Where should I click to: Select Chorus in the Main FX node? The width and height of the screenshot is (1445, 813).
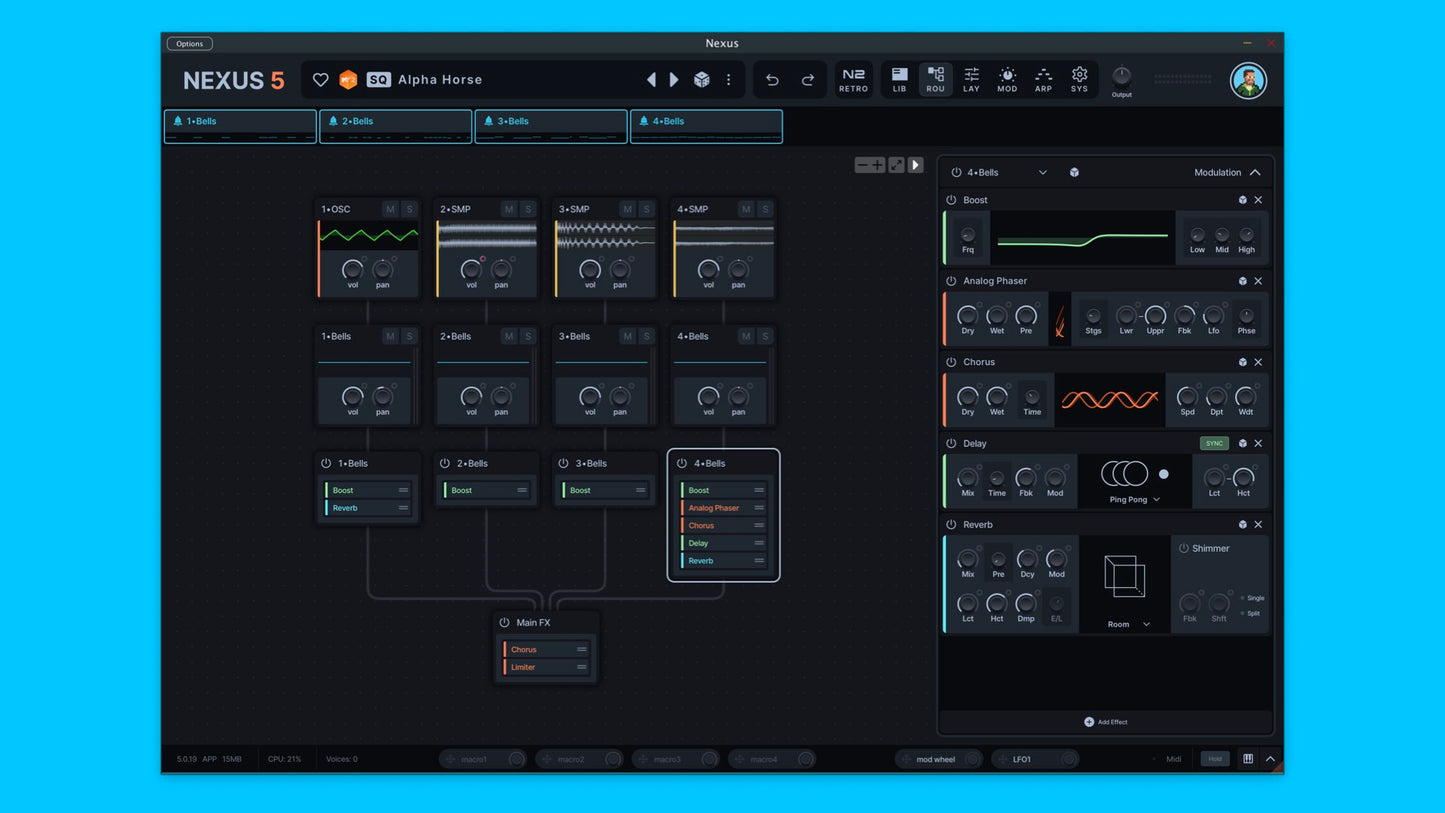(546, 650)
